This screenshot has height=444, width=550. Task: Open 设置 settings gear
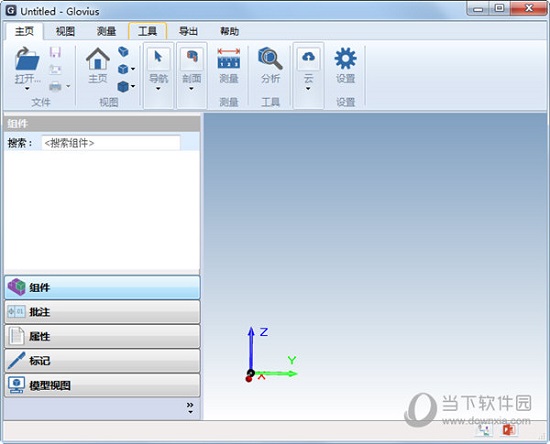coord(346,58)
